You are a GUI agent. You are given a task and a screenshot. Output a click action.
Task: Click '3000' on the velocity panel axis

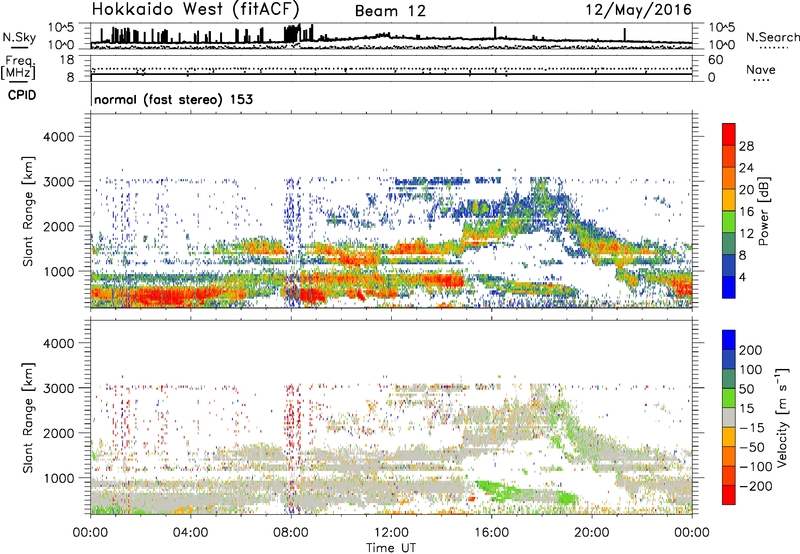[x=58, y=388]
